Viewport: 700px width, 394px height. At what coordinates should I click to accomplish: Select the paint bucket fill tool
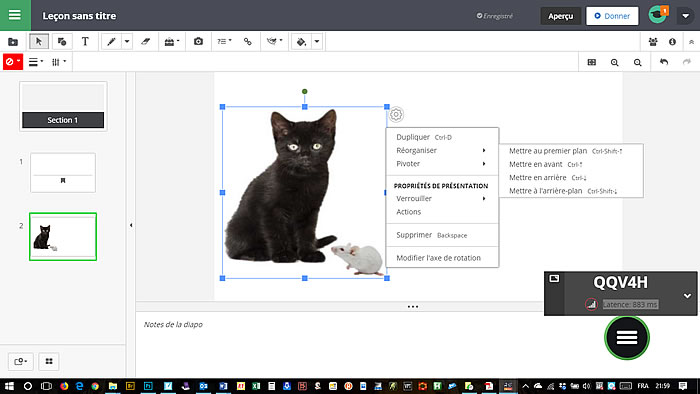tap(301, 41)
